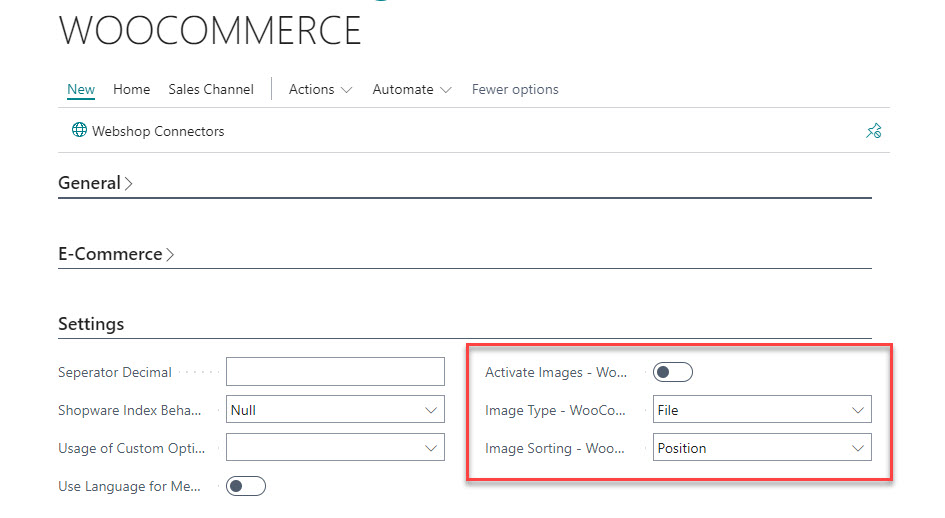Image resolution: width=945 pixels, height=518 pixels.
Task: Click the pin icon on the action bar
Action: (x=874, y=131)
